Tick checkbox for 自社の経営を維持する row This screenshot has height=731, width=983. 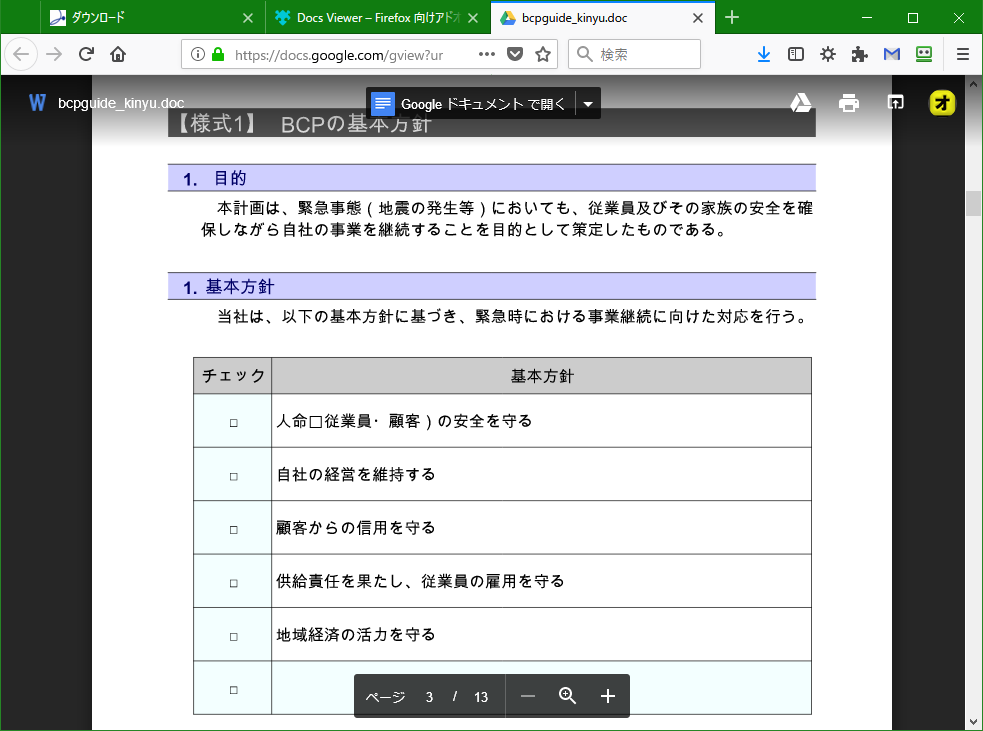click(x=234, y=476)
